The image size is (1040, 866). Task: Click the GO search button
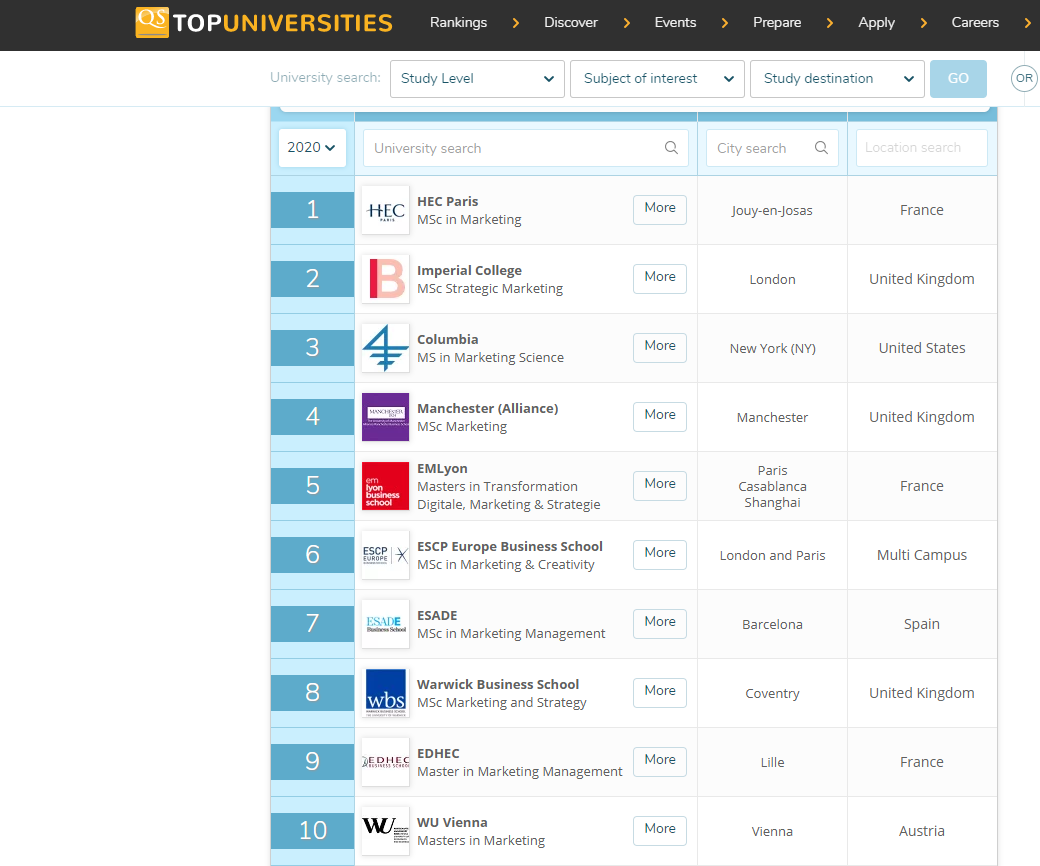(958, 79)
